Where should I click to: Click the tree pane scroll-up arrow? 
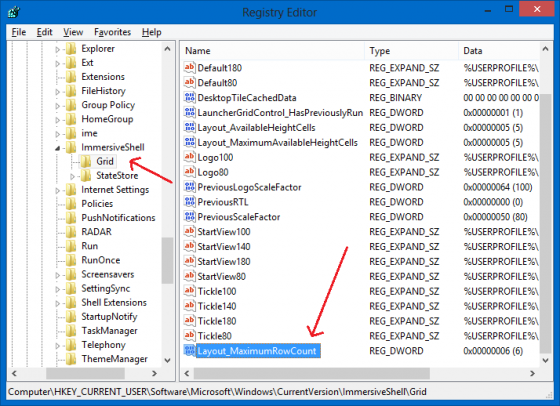coord(167,49)
